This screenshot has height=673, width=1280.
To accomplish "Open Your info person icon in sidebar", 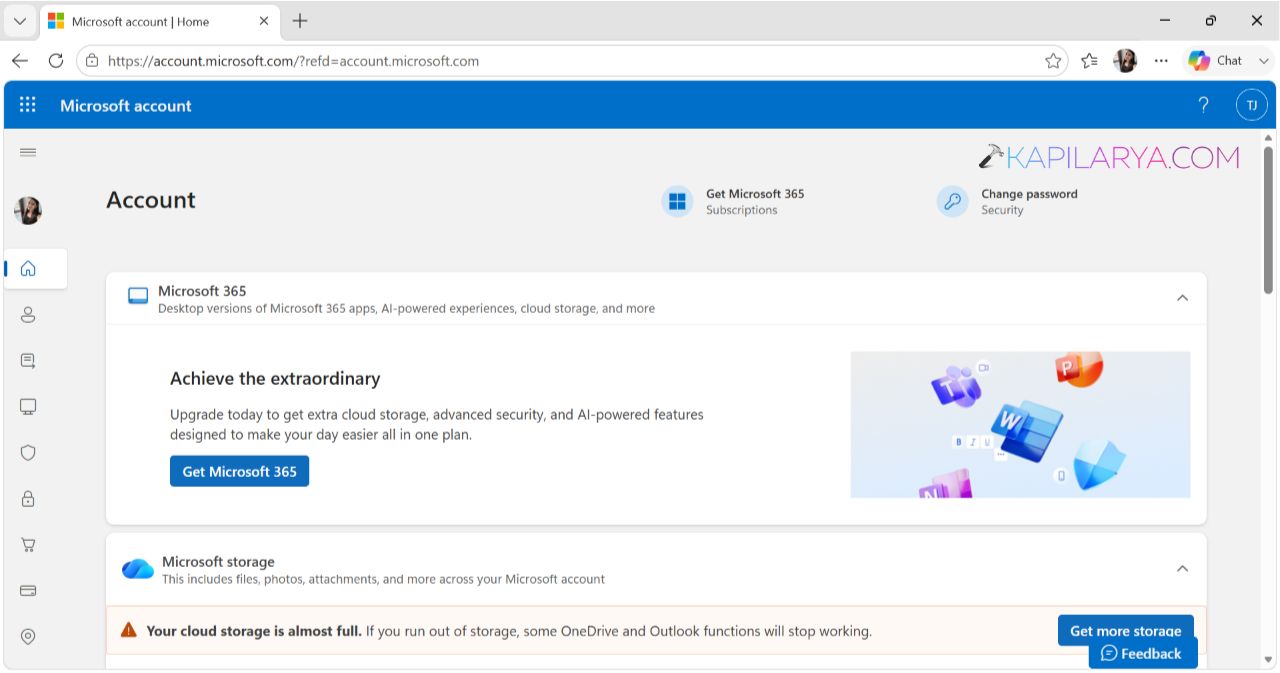I will point(28,315).
